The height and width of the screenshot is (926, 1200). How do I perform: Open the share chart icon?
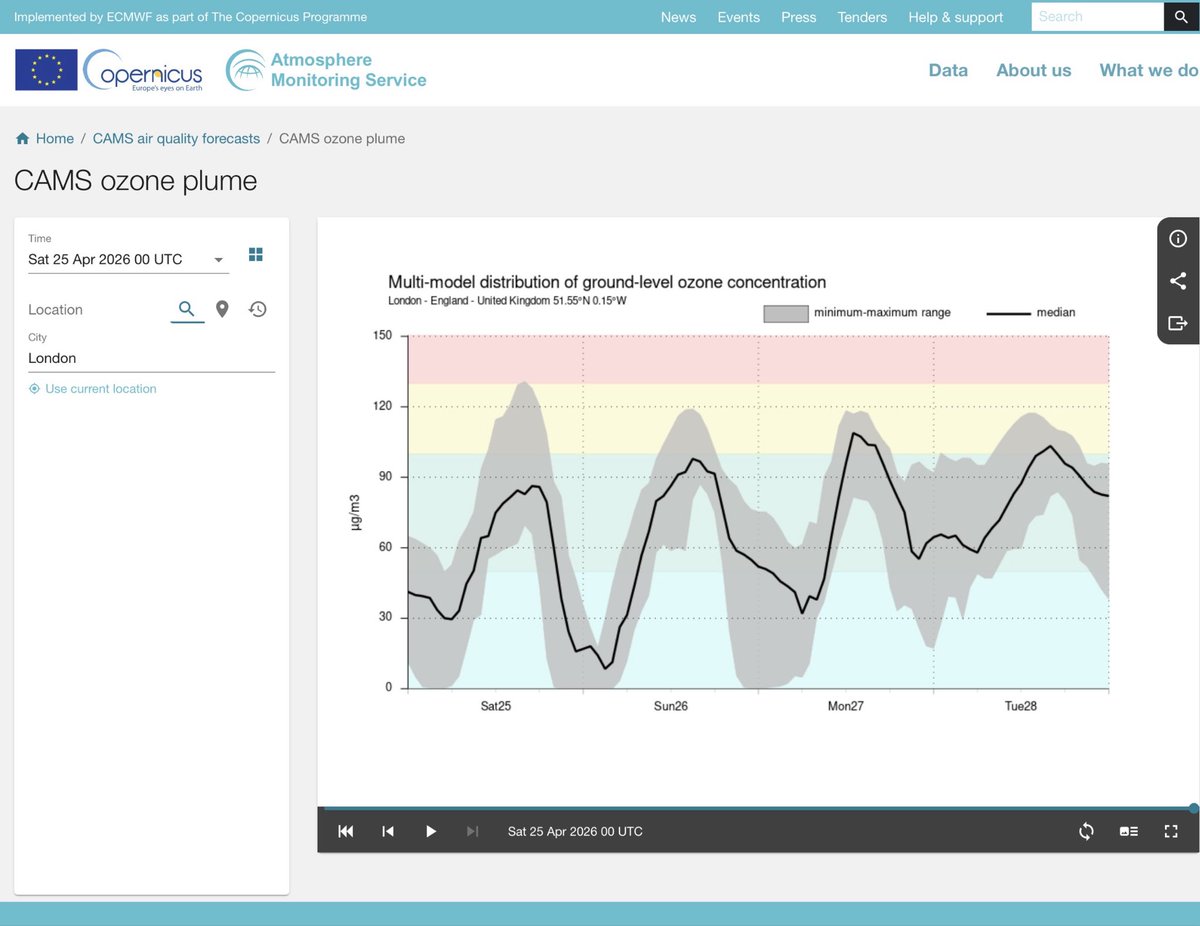pos(1177,281)
